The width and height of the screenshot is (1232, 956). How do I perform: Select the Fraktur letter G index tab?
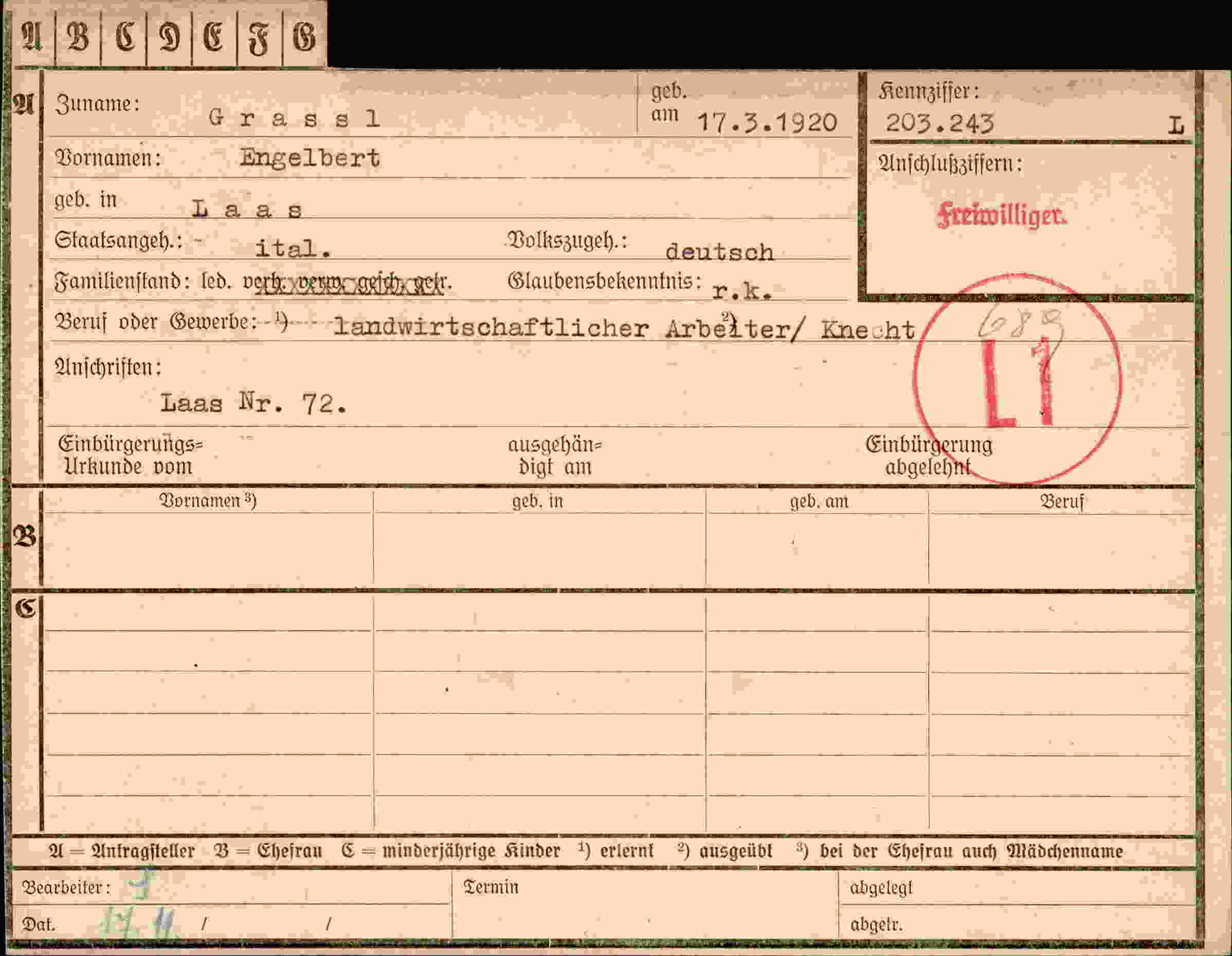tap(304, 37)
